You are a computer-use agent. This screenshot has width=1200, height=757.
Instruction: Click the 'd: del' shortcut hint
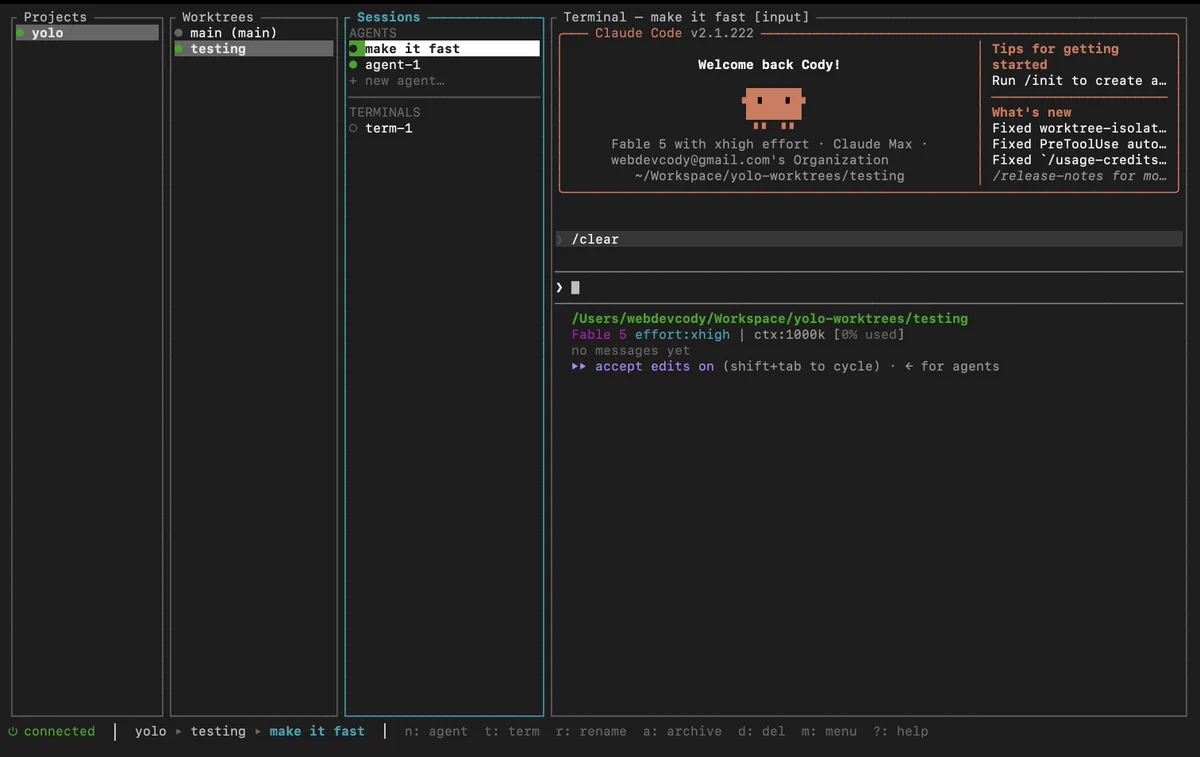(x=761, y=732)
